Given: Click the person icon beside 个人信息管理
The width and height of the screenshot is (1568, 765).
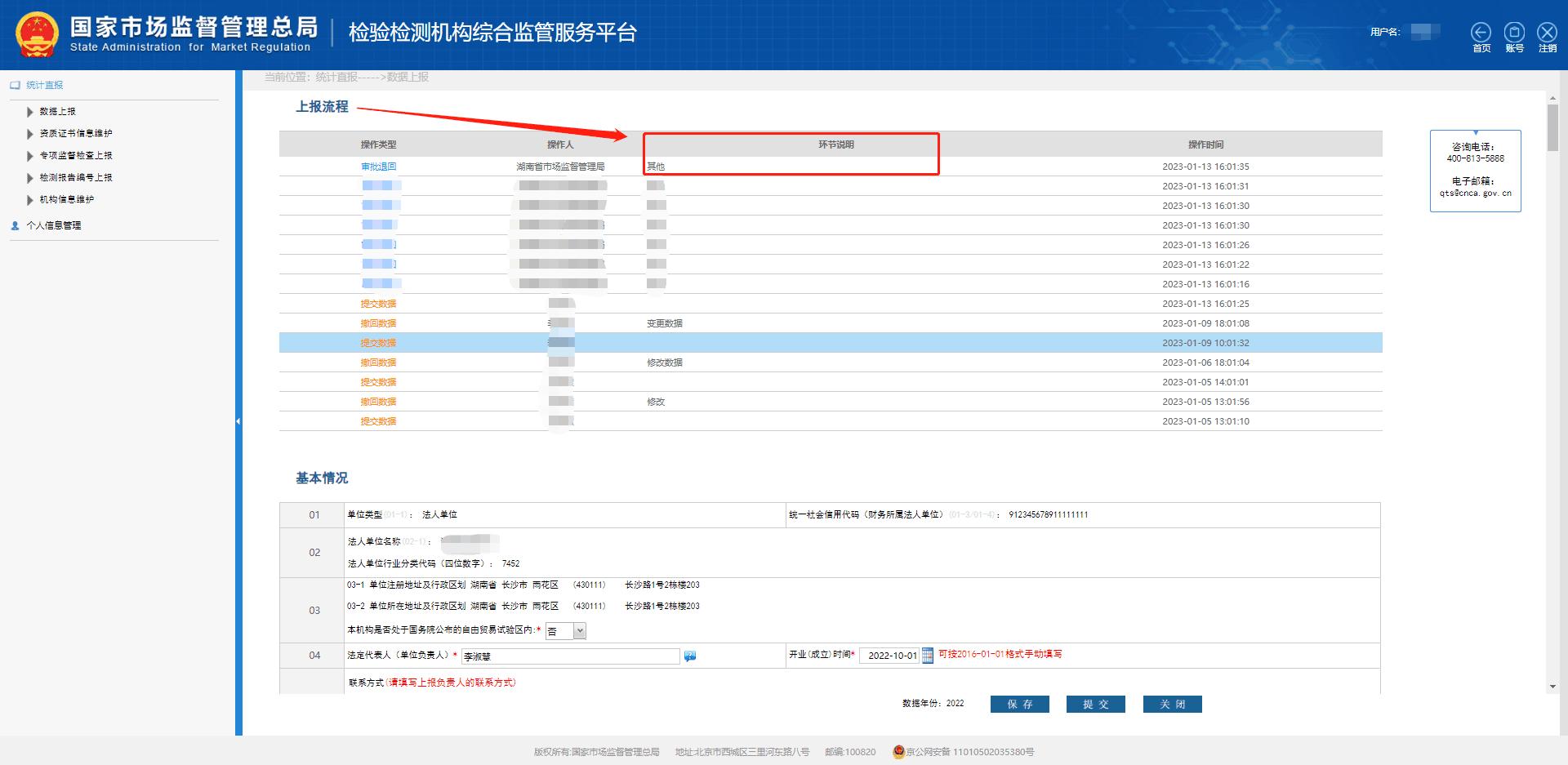Looking at the screenshot, I should 14,225.
